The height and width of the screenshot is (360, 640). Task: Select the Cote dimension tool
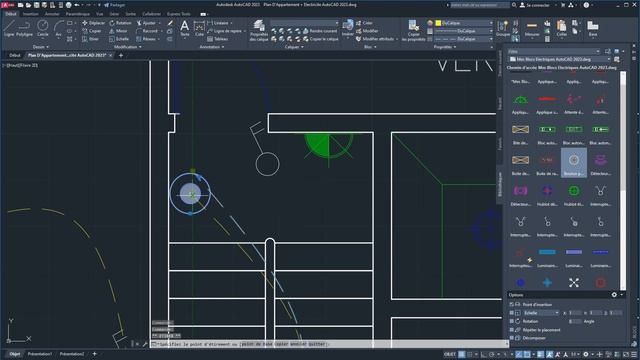[x=199, y=29]
